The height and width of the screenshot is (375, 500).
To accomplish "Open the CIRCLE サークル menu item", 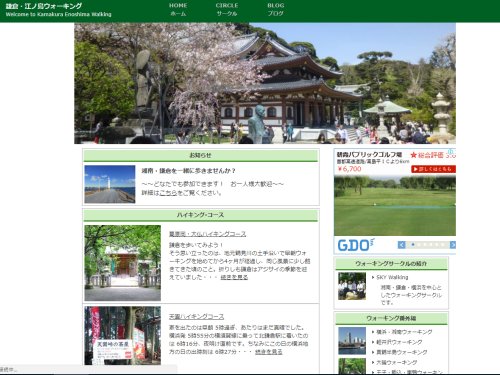I will click(227, 10).
